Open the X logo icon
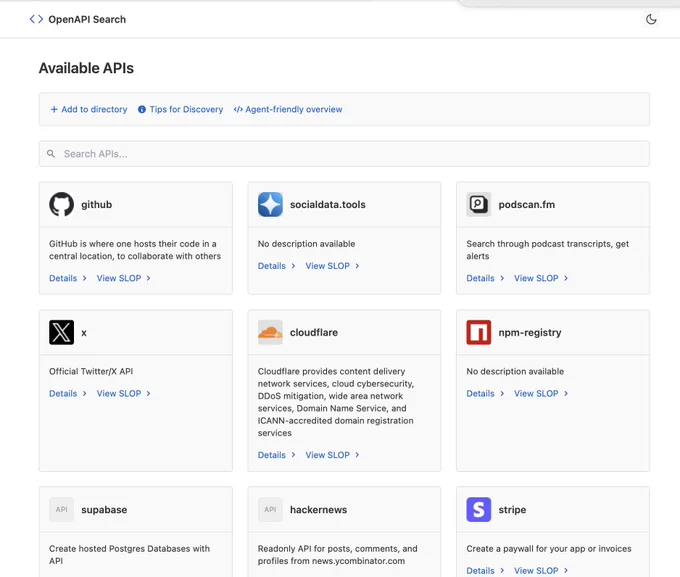 pos(61,332)
